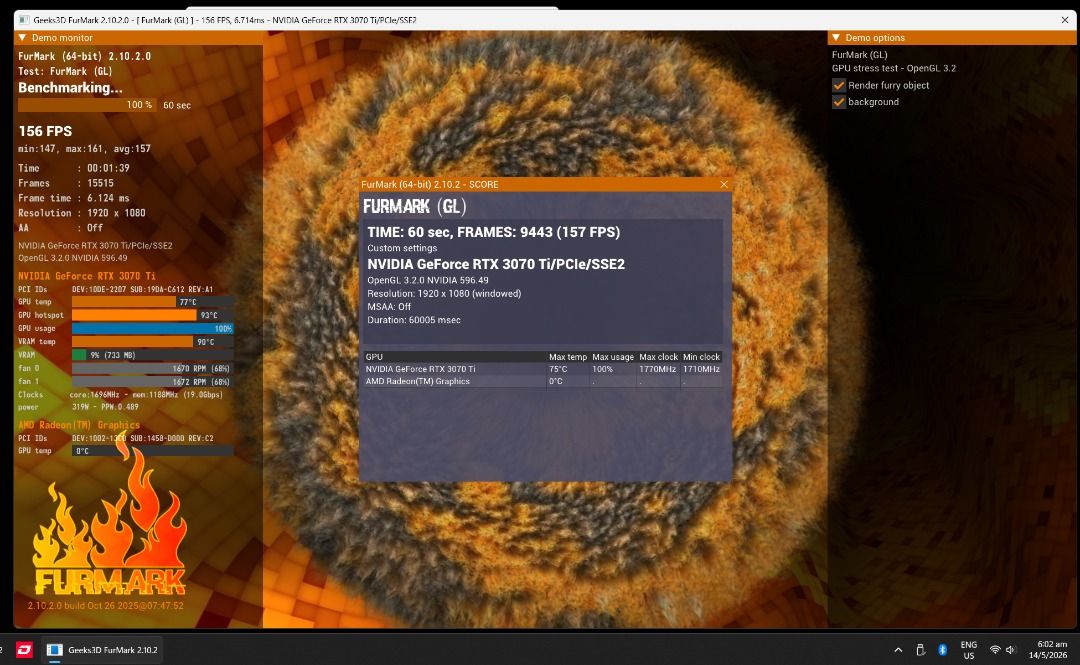This screenshot has width=1080, height=665.
Task: Click the fan 0 bar at 1670 RPM
Action: 152,368
